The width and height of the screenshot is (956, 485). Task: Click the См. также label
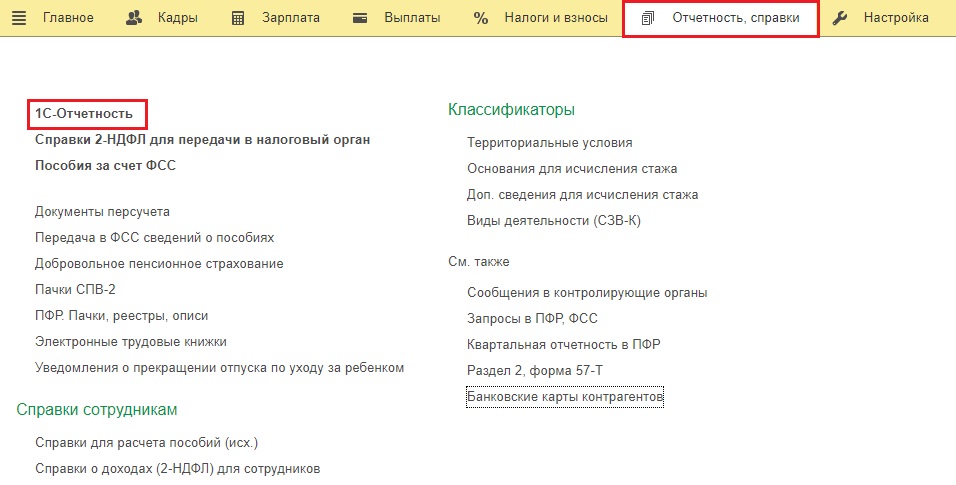tap(479, 262)
